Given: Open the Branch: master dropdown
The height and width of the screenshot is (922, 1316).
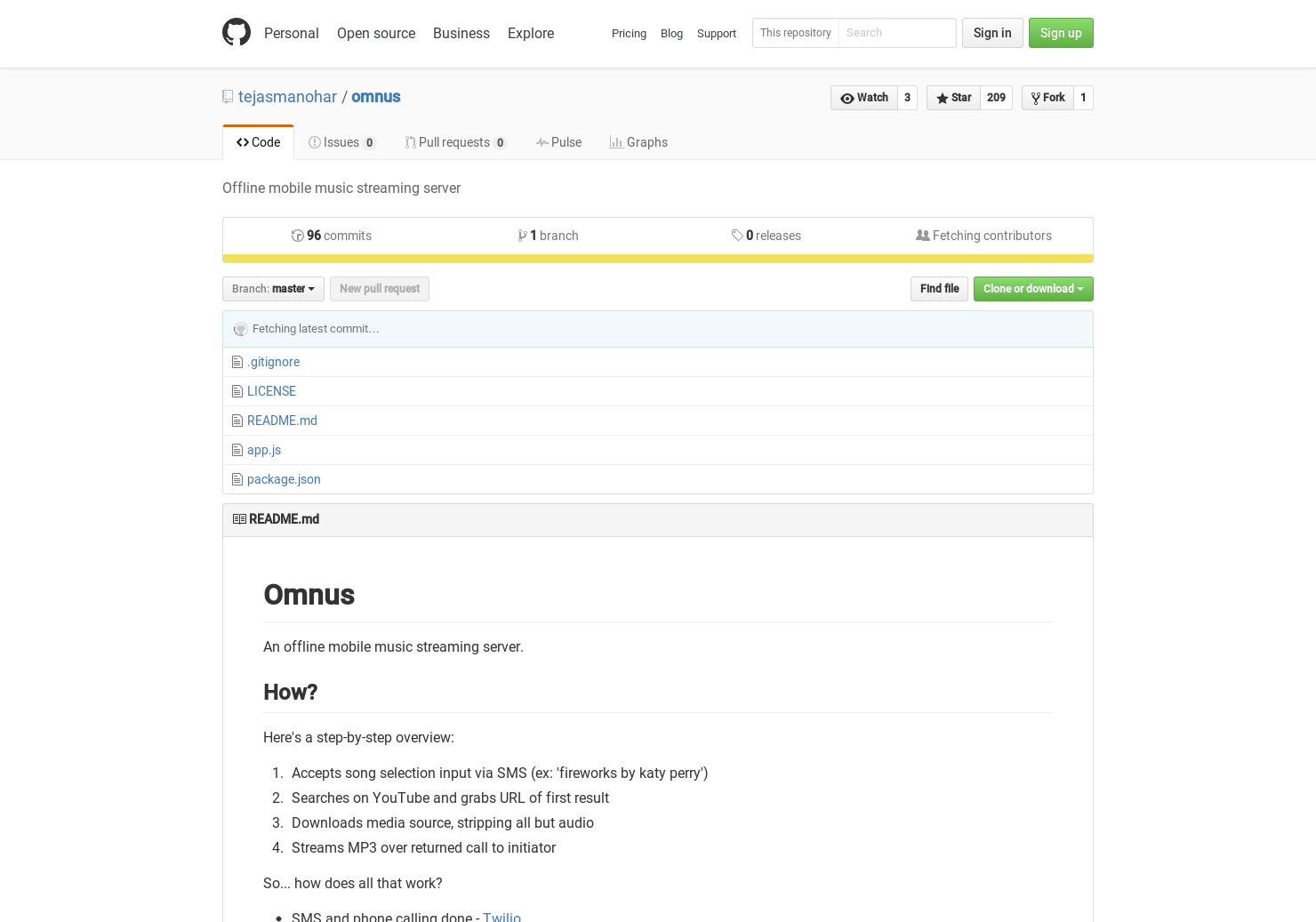Looking at the screenshot, I should (x=272, y=288).
